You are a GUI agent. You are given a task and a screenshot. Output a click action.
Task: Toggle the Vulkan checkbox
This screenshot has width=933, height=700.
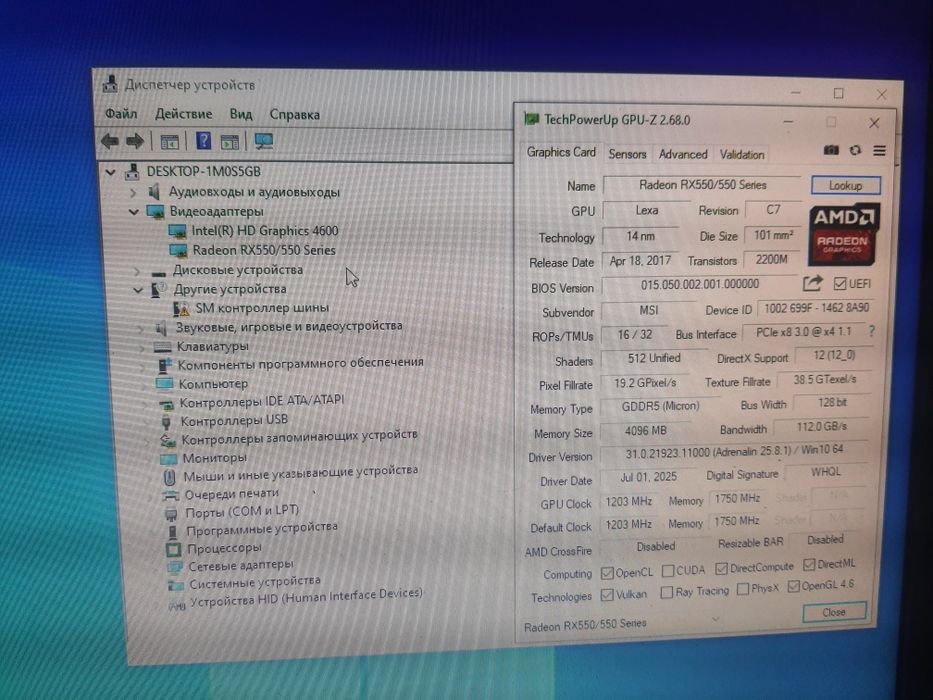607,595
